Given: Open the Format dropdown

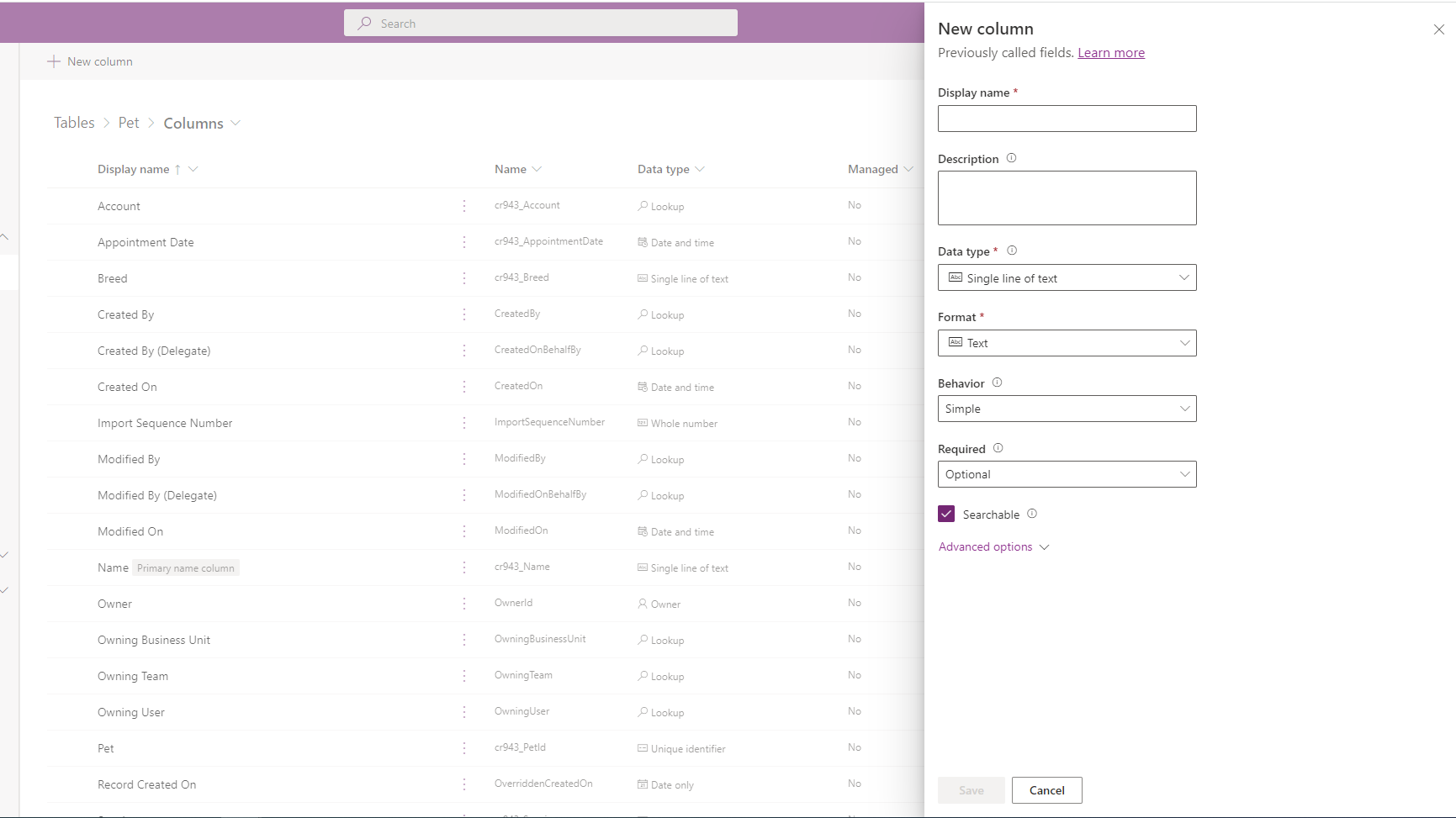Looking at the screenshot, I should coord(1067,343).
